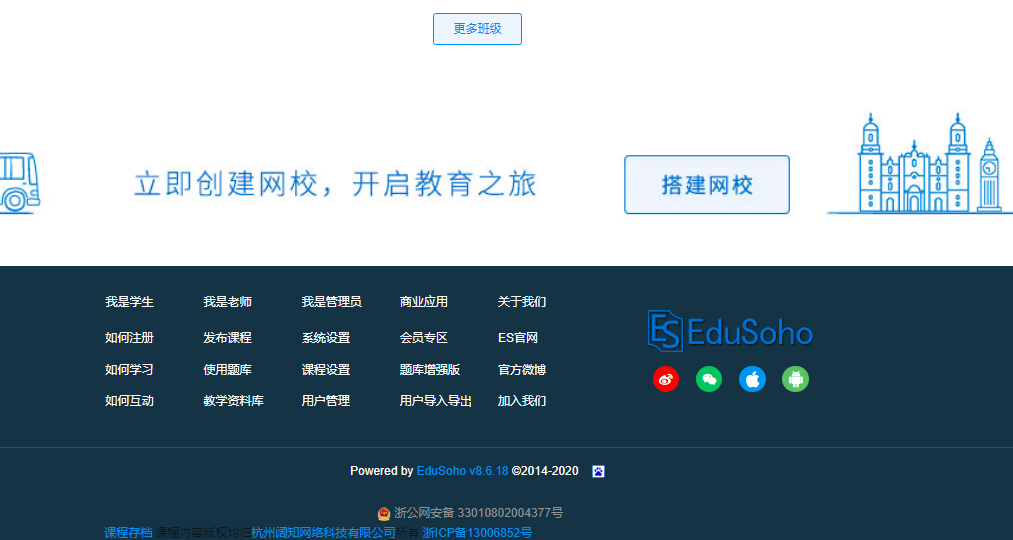Screen dimensions: 1013x540
Task: Click the 更多班级 button
Action: pos(477,29)
